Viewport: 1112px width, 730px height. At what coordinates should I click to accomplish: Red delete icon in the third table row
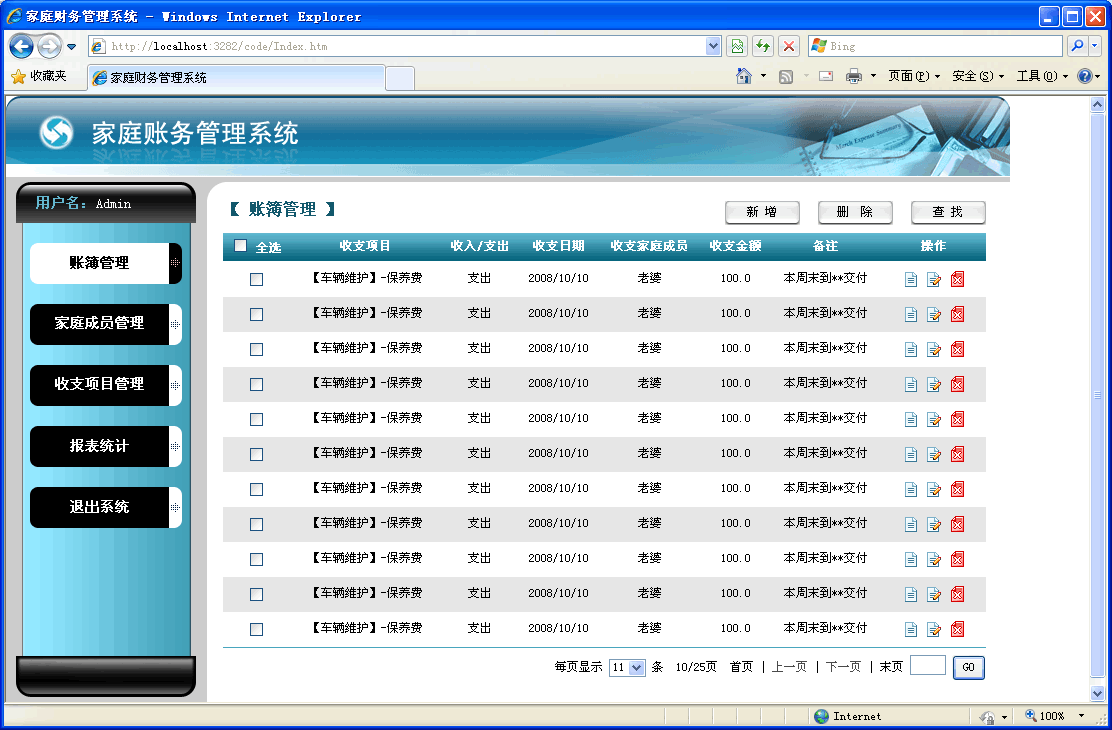coord(957,349)
